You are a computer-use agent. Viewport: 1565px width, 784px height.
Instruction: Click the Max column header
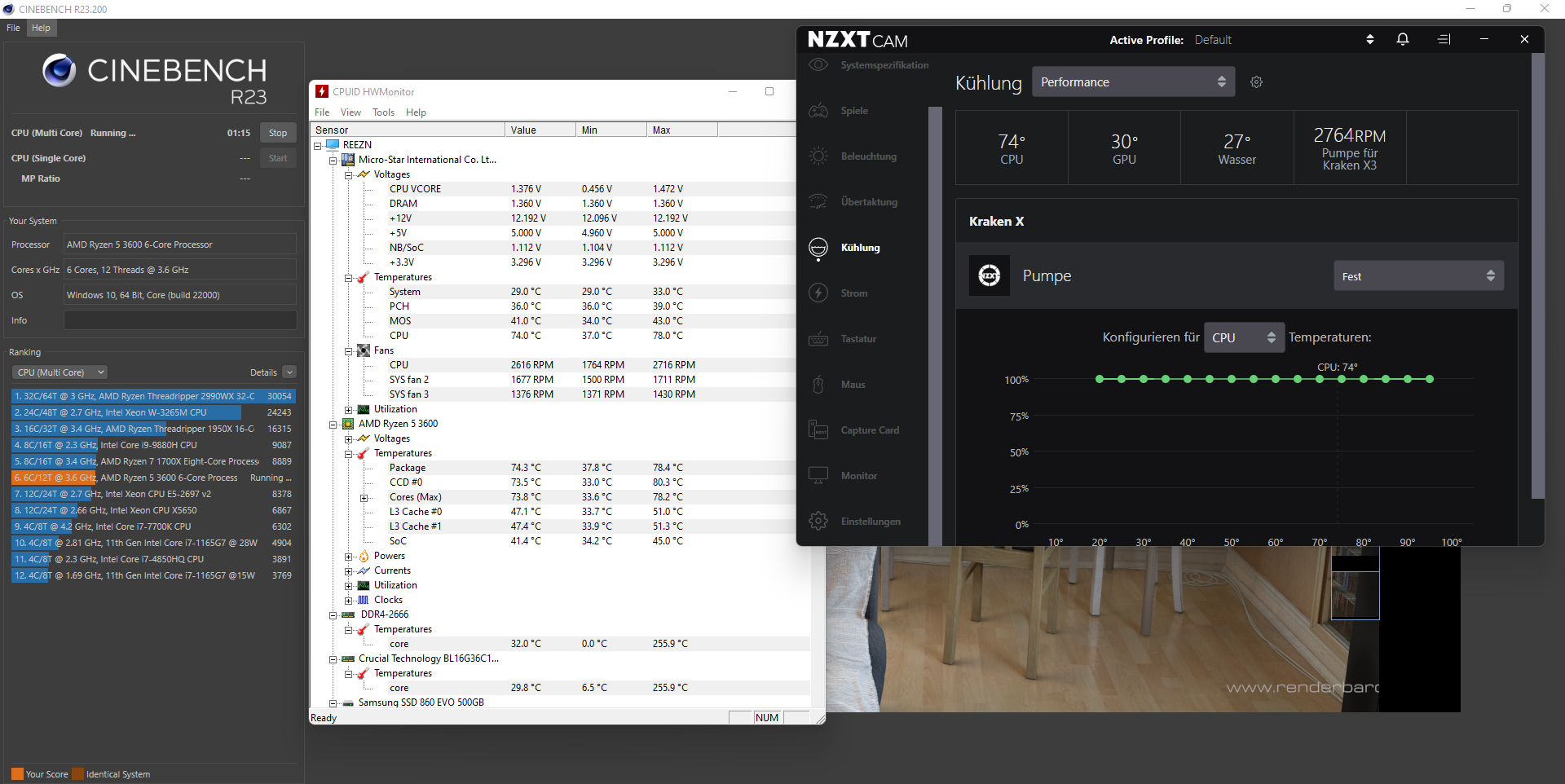tap(682, 130)
